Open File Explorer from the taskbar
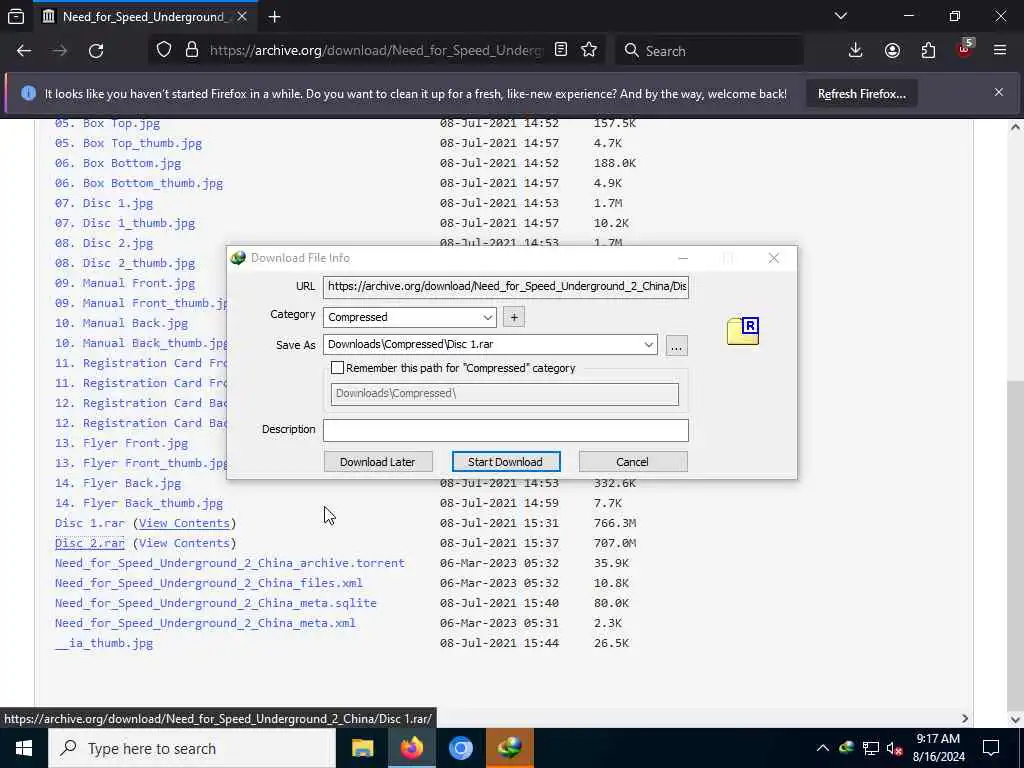Image resolution: width=1024 pixels, height=768 pixels. point(362,748)
